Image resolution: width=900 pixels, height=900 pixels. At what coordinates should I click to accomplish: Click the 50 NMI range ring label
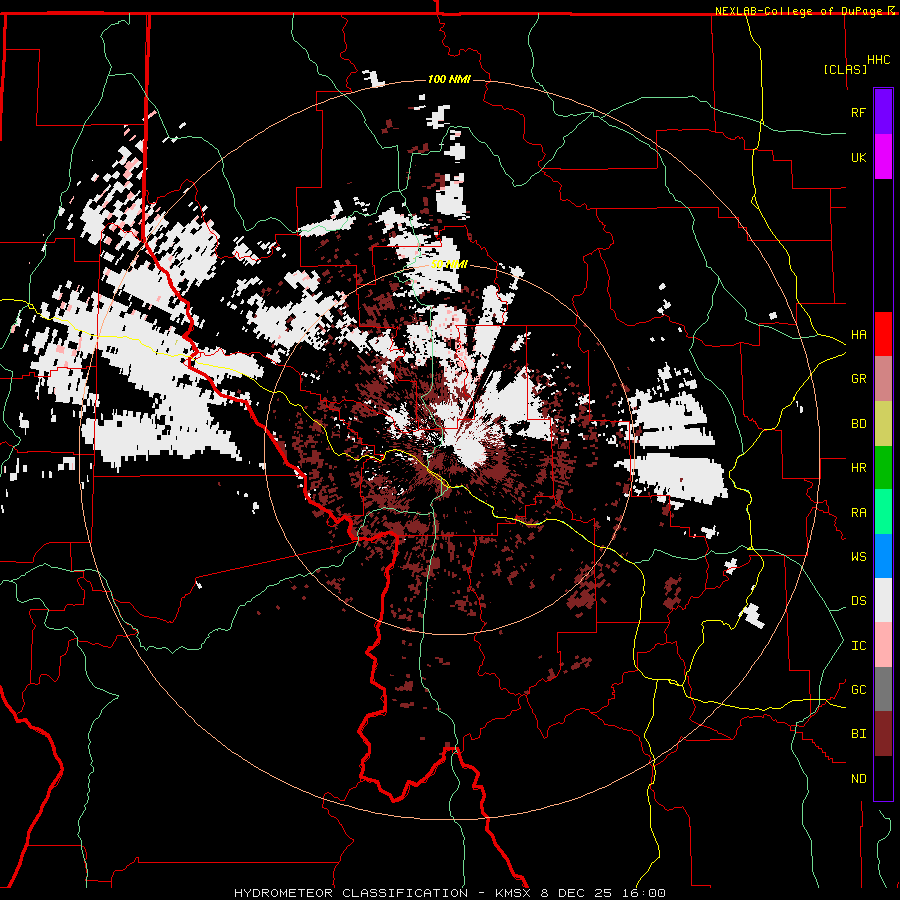pyautogui.click(x=449, y=265)
